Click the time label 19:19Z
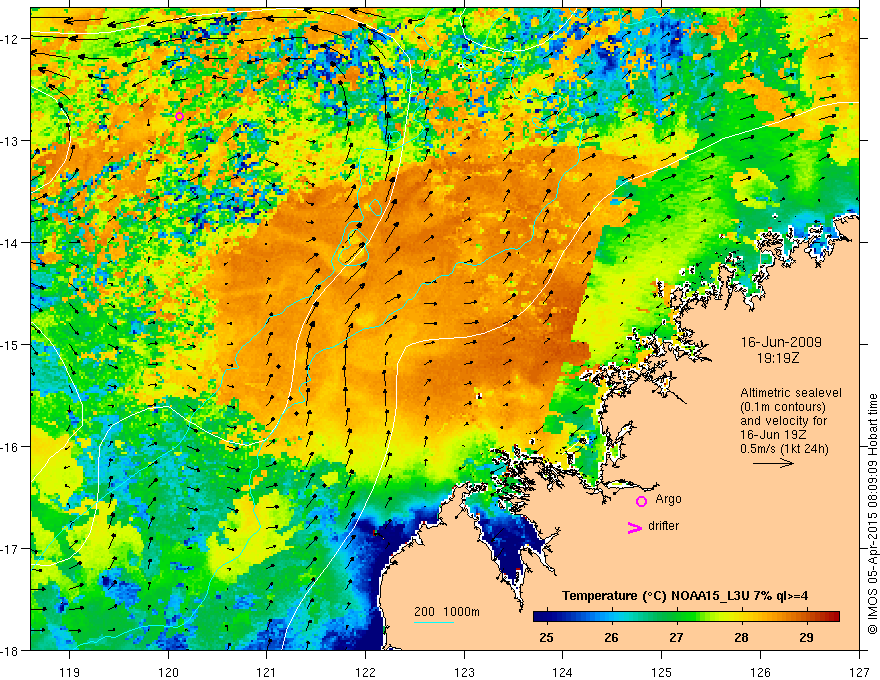The height and width of the screenshot is (680, 880). click(778, 358)
